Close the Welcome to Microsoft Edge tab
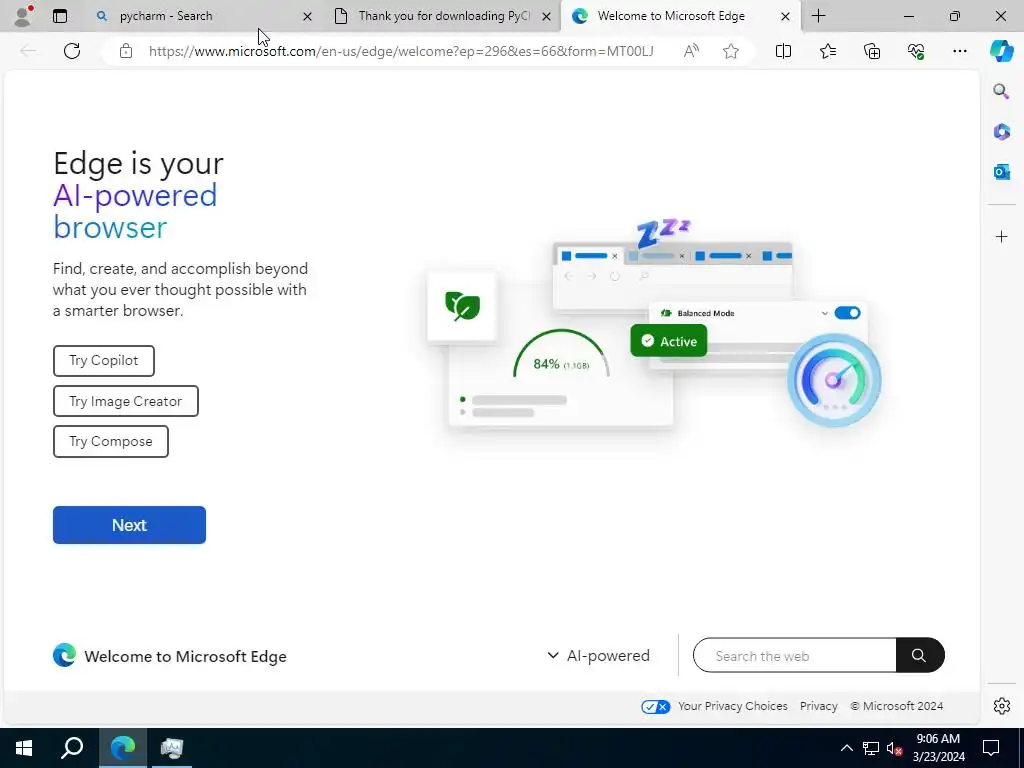The height and width of the screenshot is (768, 1024). point(786,16)
